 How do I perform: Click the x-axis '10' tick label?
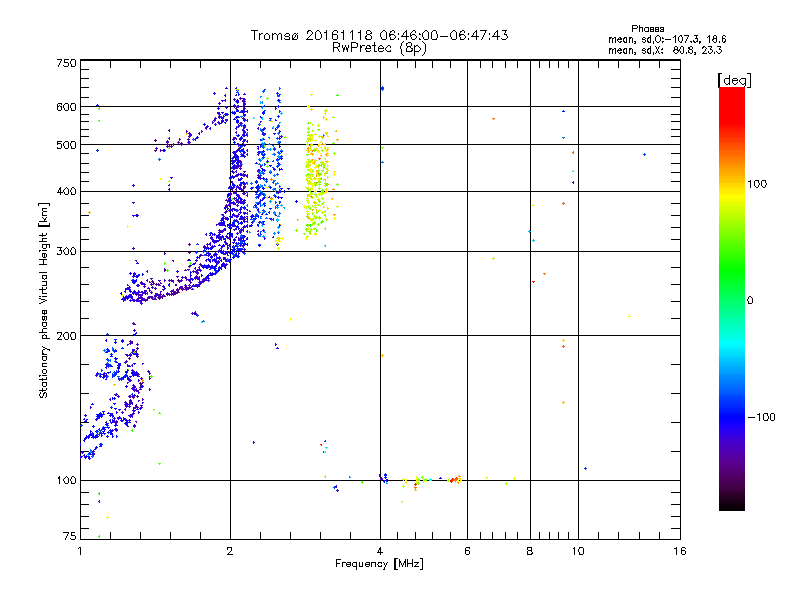pyautogui.click(x=578, y=551)
